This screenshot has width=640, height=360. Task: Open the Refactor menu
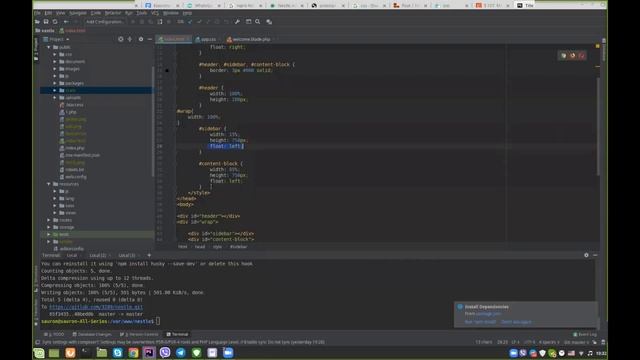[113, 13]
